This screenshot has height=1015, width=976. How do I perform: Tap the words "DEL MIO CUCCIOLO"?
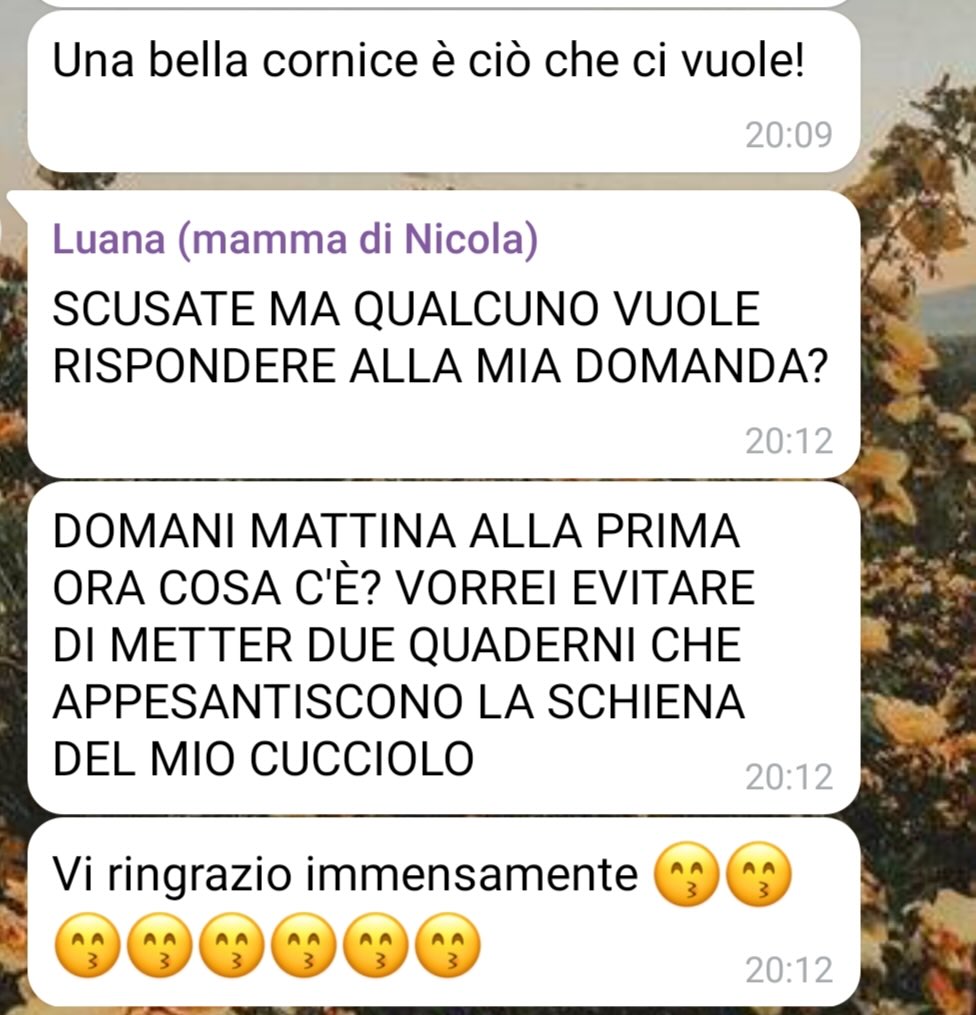(x=263, y=759)
